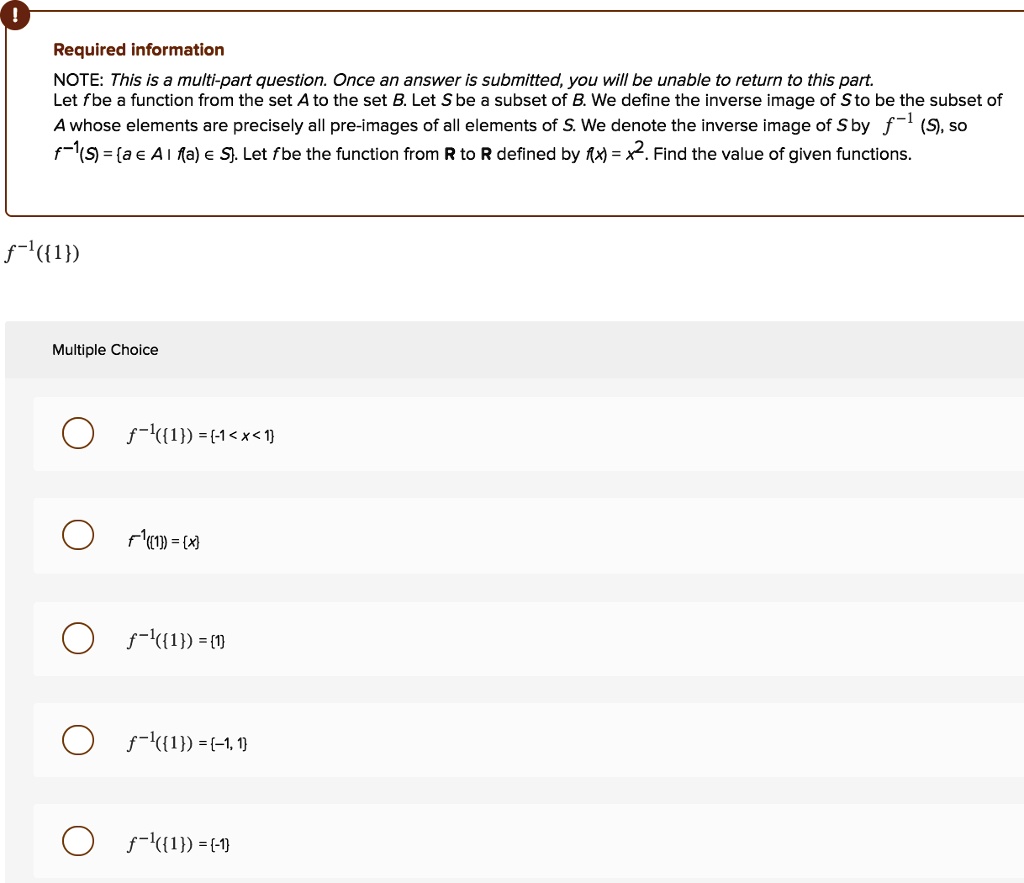Click the gray Multiple Choice header bar
Image resolution: width=1024 pixels, height=883 pixels.
click(x=512, y=349)
